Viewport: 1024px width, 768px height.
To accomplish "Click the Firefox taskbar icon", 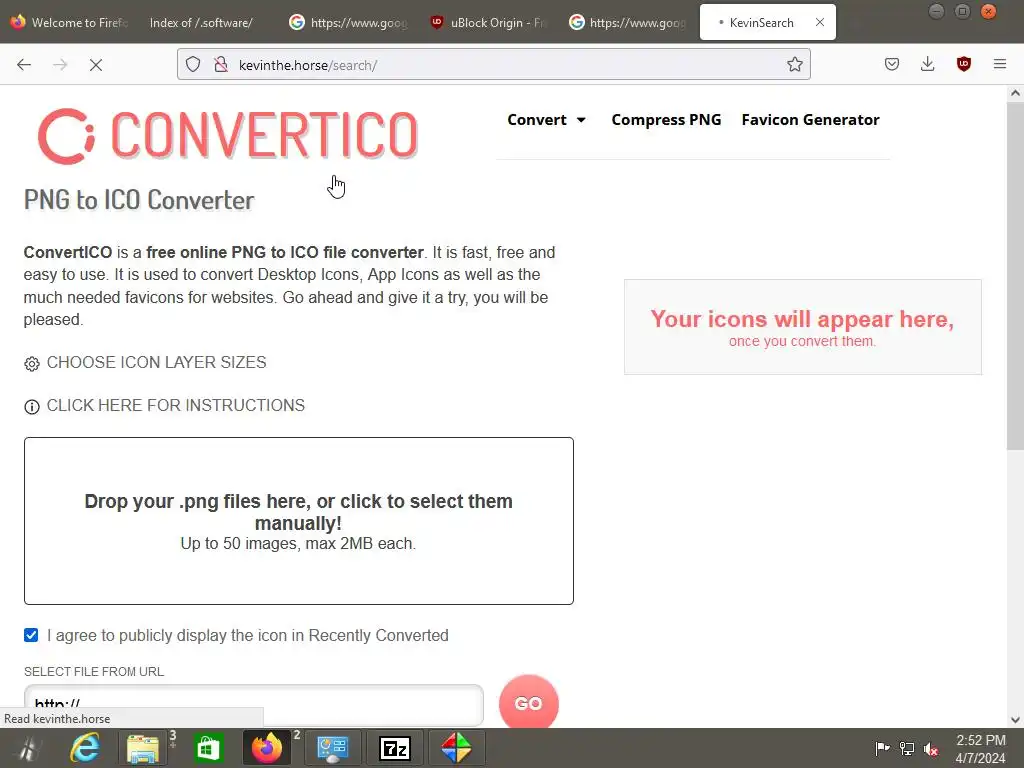I will [266, 748].
